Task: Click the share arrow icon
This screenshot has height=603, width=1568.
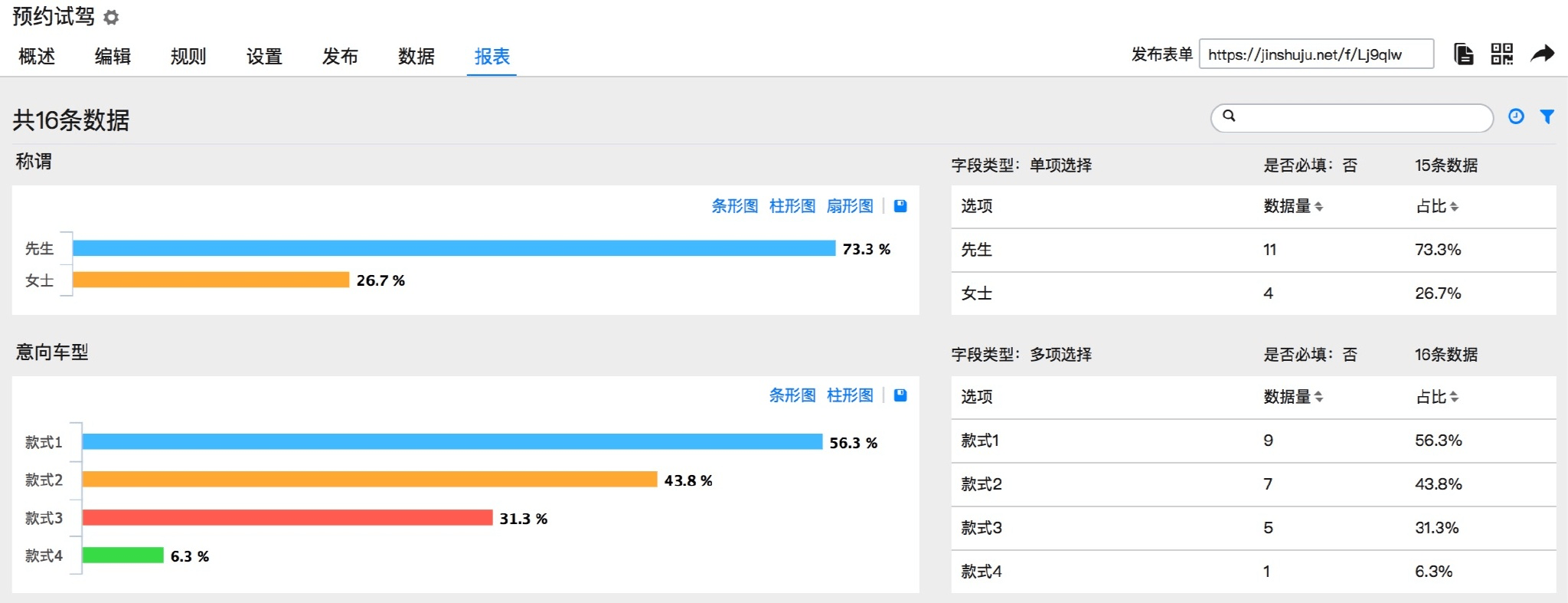Action: click(1542, 54)
